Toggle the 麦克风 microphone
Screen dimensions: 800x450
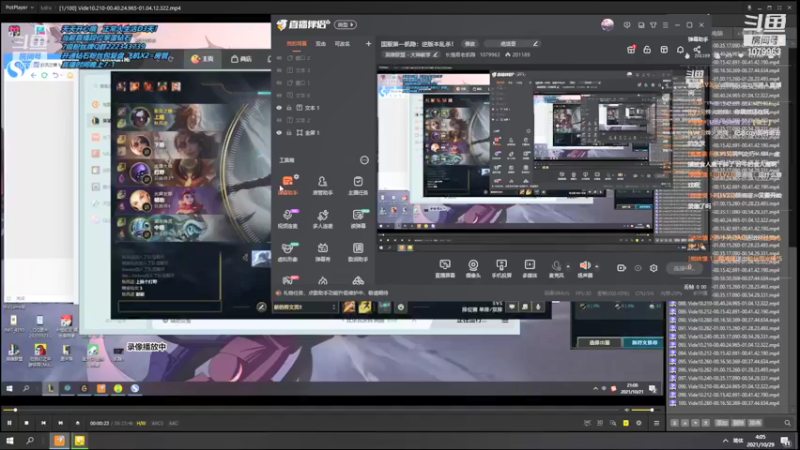556,268
